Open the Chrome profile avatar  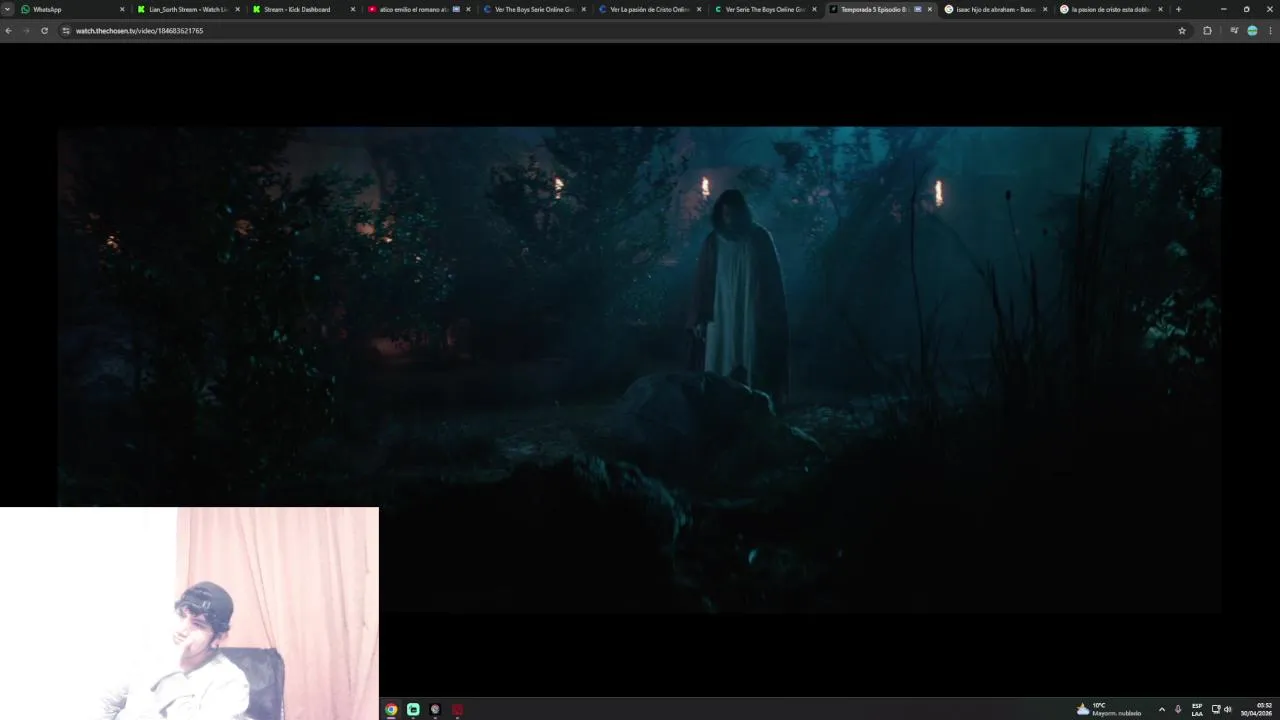1252,31
